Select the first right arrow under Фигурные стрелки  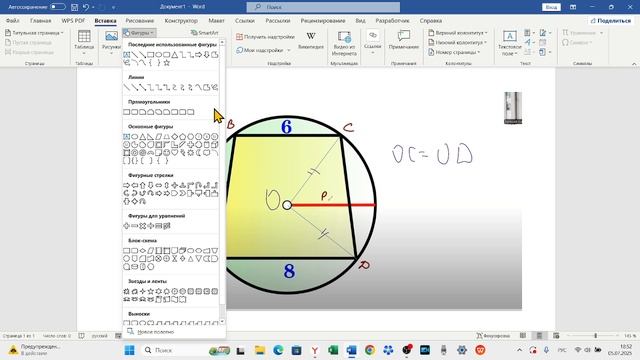(x=127, y=185)
